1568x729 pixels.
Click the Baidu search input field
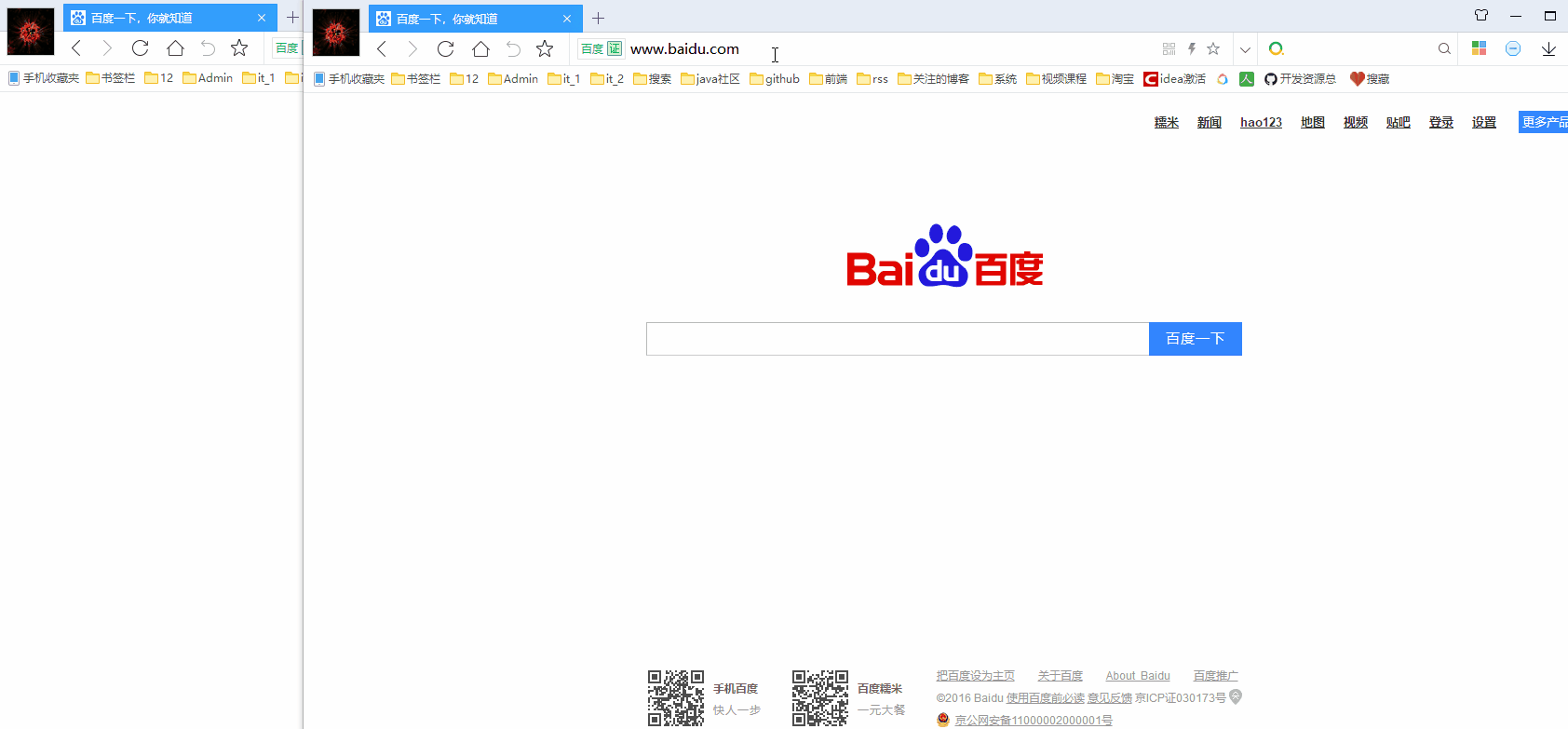click(898, 339)
